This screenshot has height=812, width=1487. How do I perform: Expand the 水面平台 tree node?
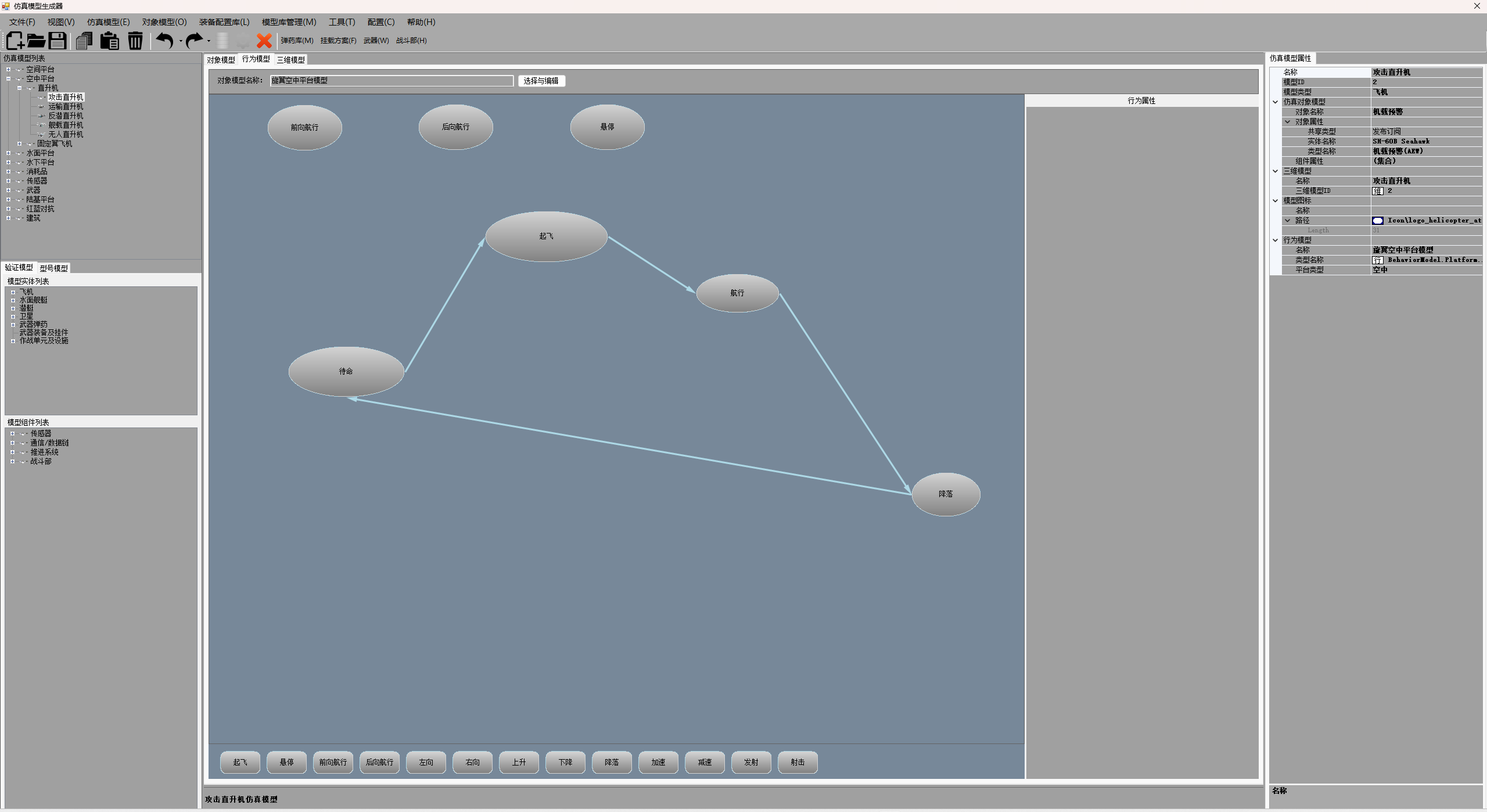coord(9,153)
